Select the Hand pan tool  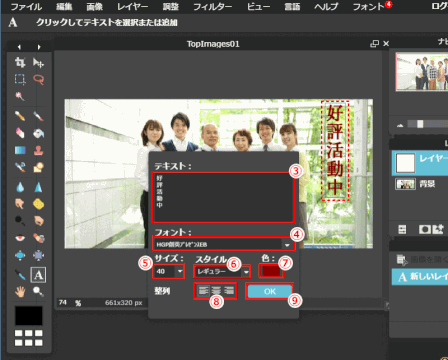20,292
